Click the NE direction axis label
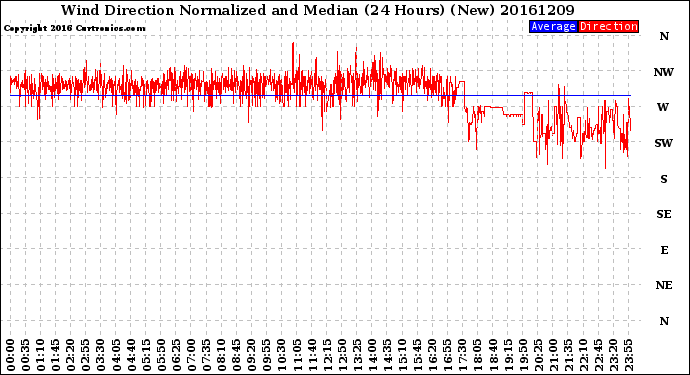Viewport: 690px width, 375px height. (x=664, y=285)
